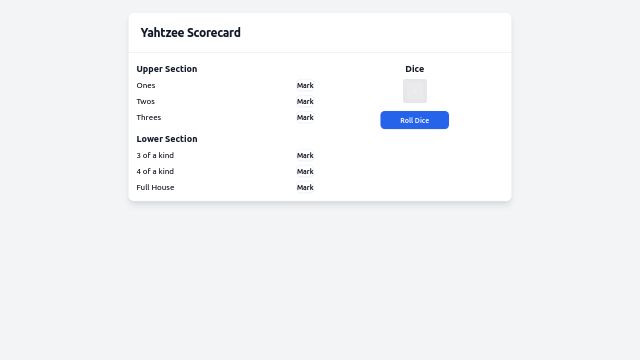Mark the 4 of a kind row
Image resolution: width=640 pixels, height=360 pixels.
[305, 171]
